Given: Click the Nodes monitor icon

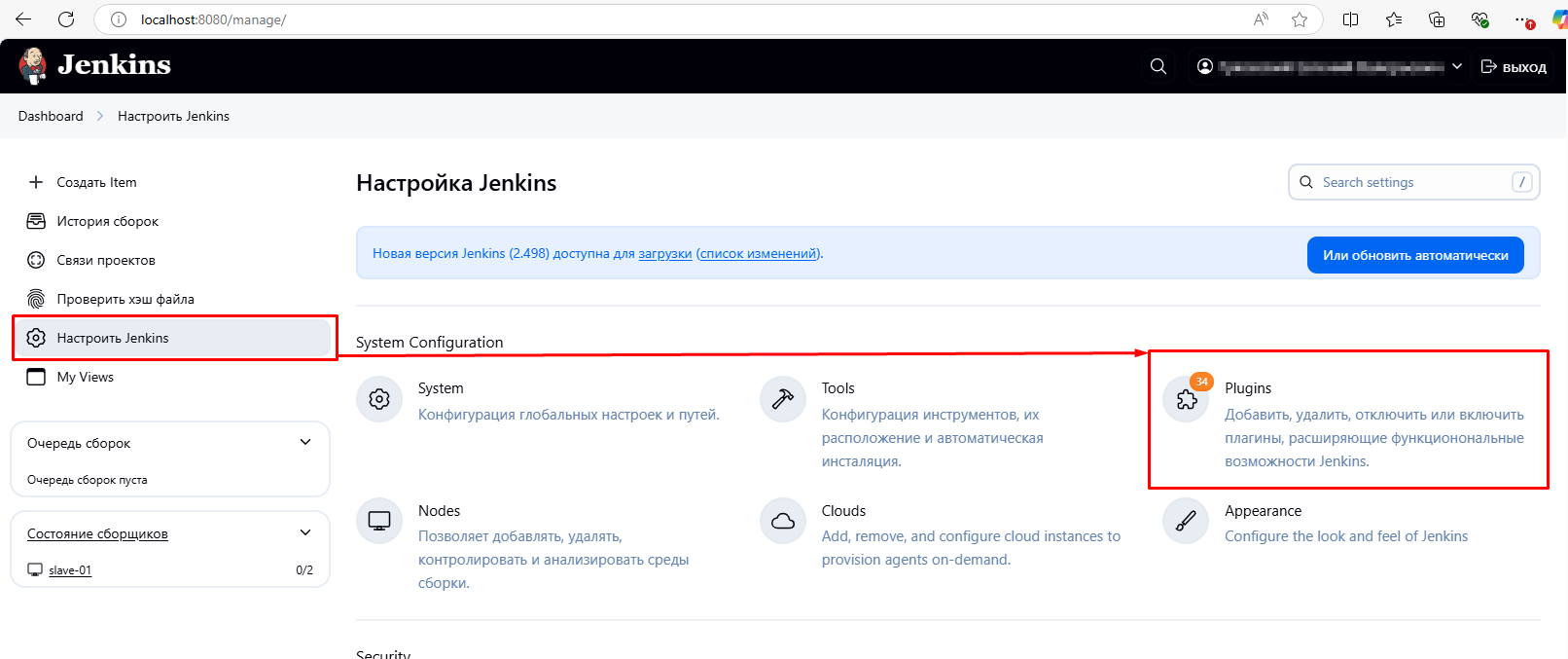Looking at the screenshot, I should click(379, 521).
